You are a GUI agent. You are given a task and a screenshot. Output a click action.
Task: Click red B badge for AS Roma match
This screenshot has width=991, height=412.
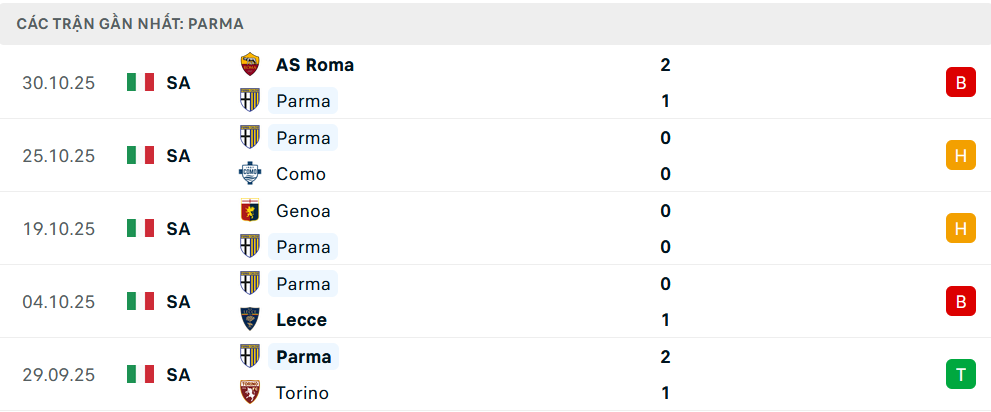point(960,83)
